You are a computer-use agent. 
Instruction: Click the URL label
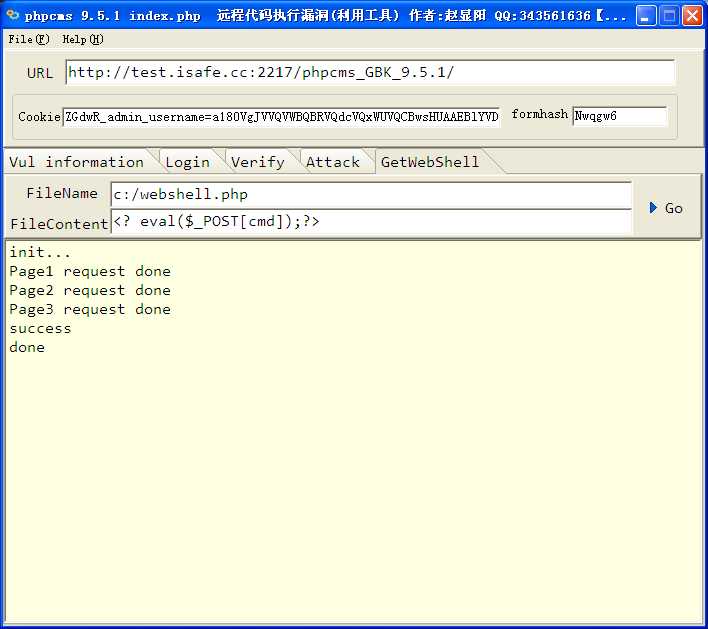(40, 73)
